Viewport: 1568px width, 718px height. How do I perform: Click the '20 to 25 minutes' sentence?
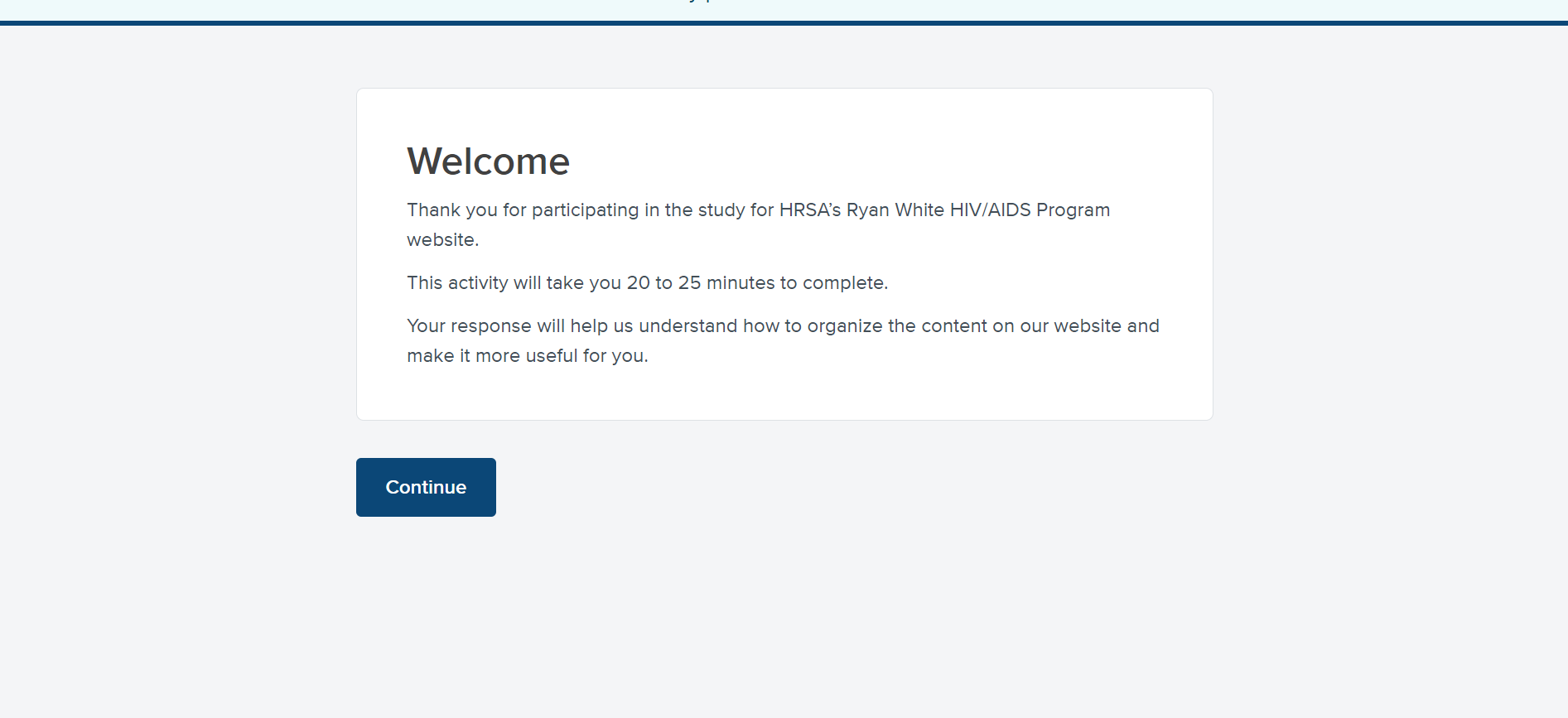(x=647, y=283)
